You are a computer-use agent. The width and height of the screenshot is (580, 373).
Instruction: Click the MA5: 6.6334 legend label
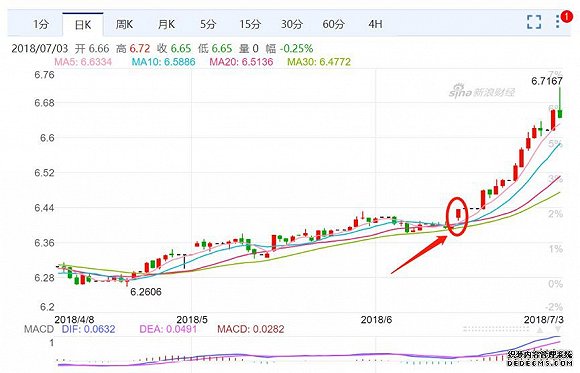click(x=83, y=61)
